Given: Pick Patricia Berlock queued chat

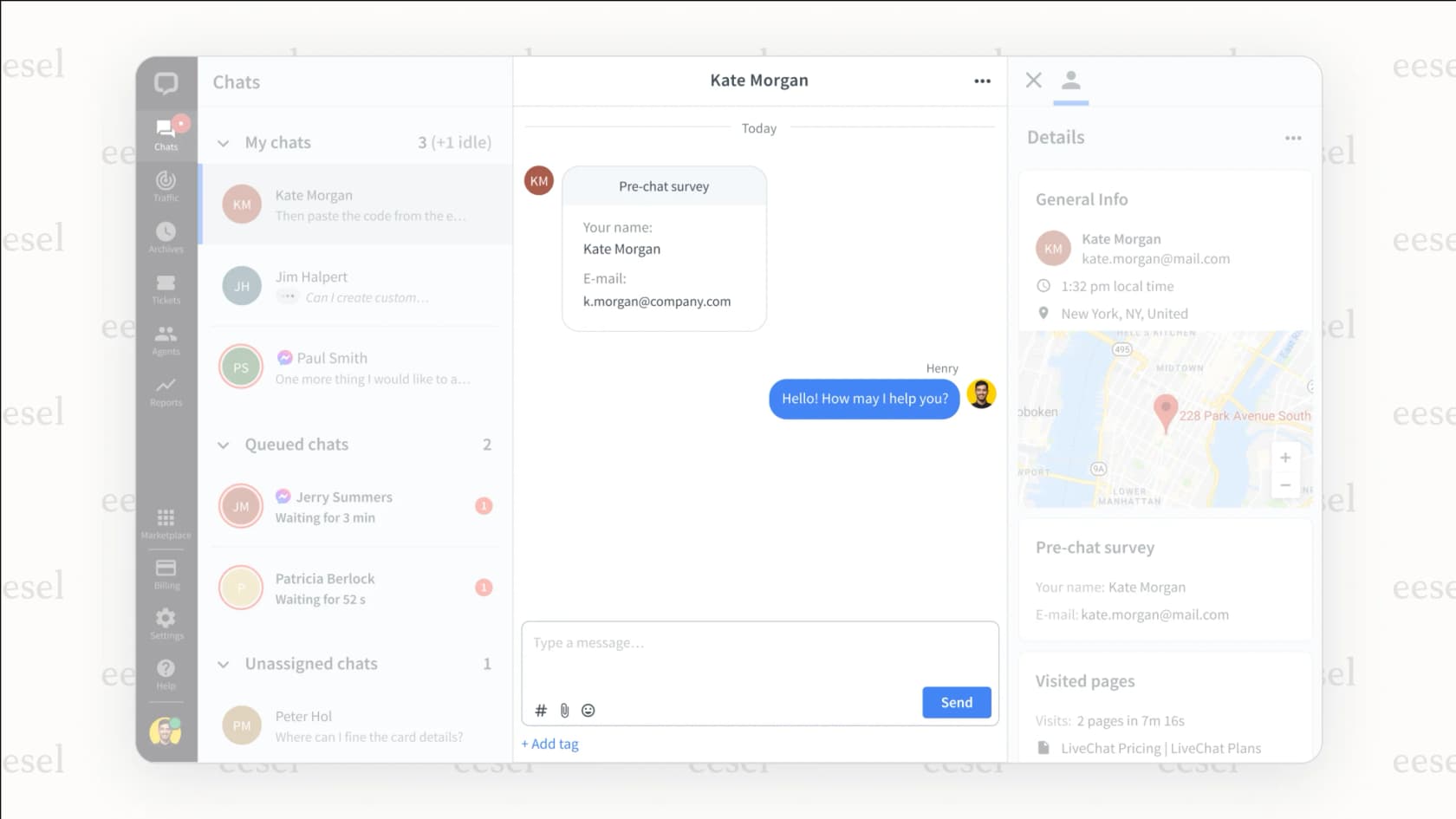Looking at the screenshot, I should 355,588.
